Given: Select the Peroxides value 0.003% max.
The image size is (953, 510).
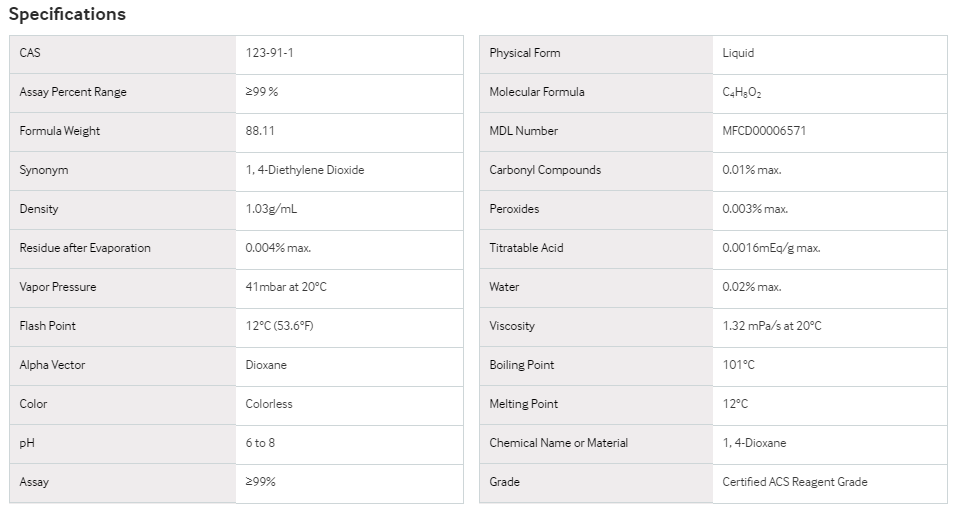Looking at the screenshot, I should [x=755, y=208].
